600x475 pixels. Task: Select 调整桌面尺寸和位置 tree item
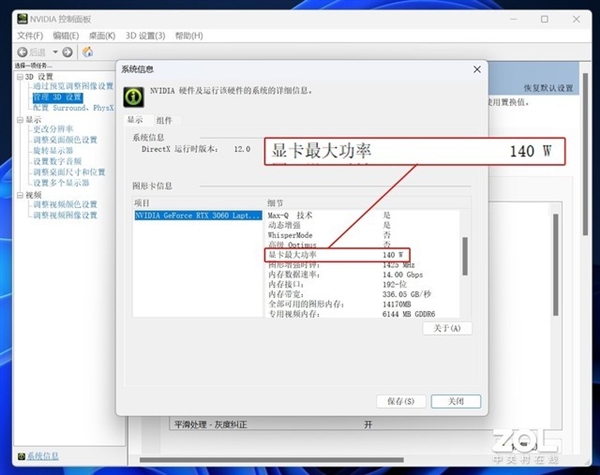(x=69, y=172)
